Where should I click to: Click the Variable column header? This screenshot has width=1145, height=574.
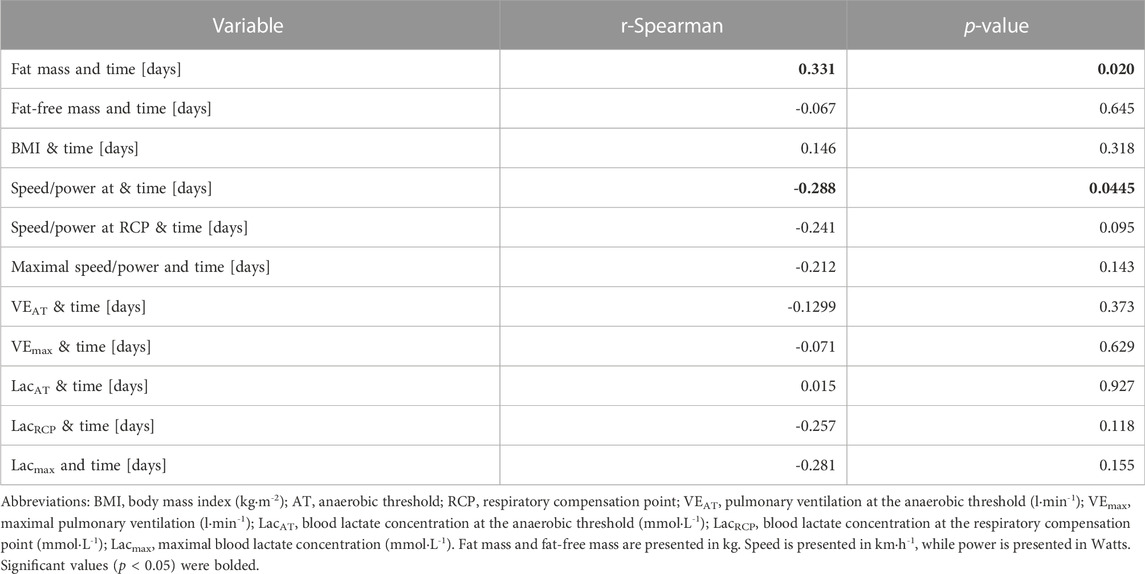248,26
